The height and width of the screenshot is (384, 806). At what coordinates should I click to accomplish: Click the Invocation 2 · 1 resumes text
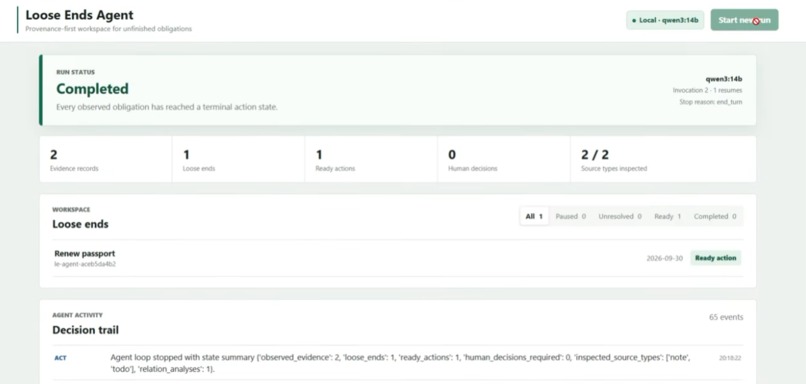707,90
